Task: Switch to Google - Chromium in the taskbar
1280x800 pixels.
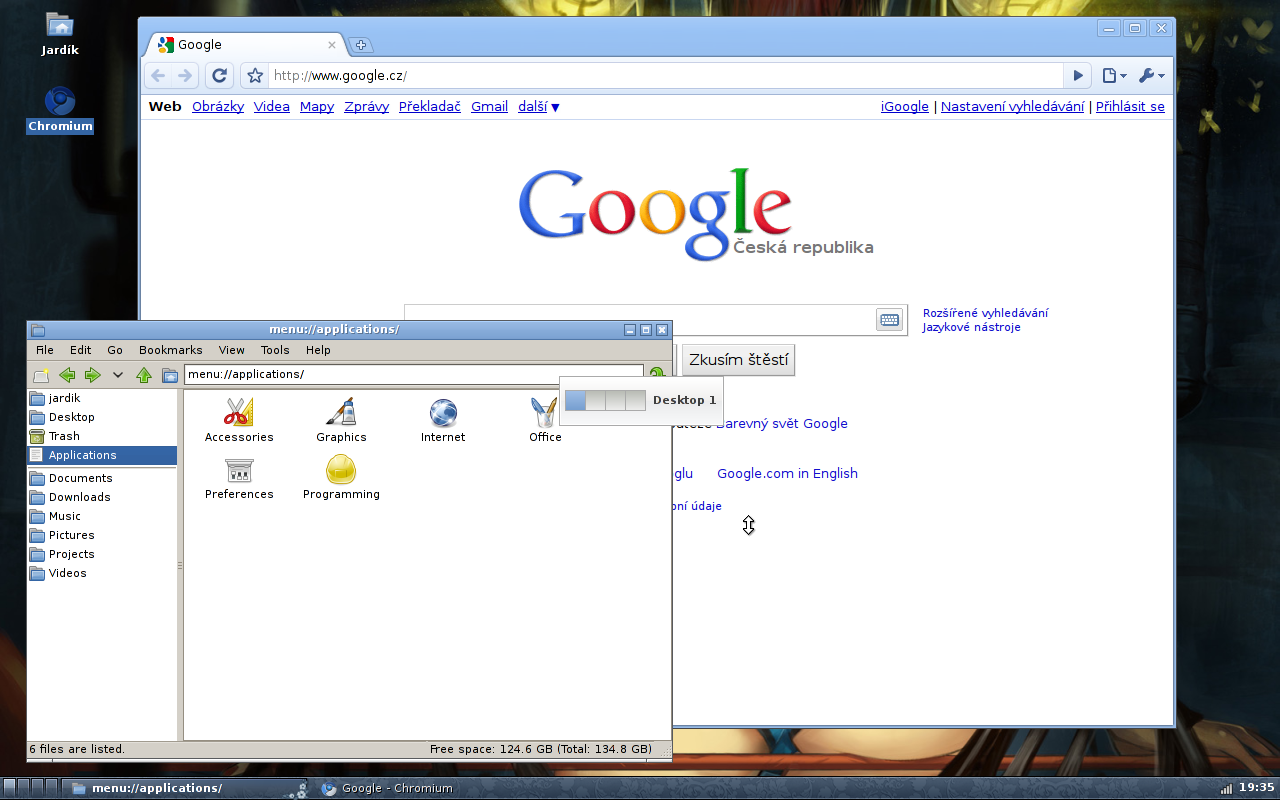Action: click(x=387, y=788)
